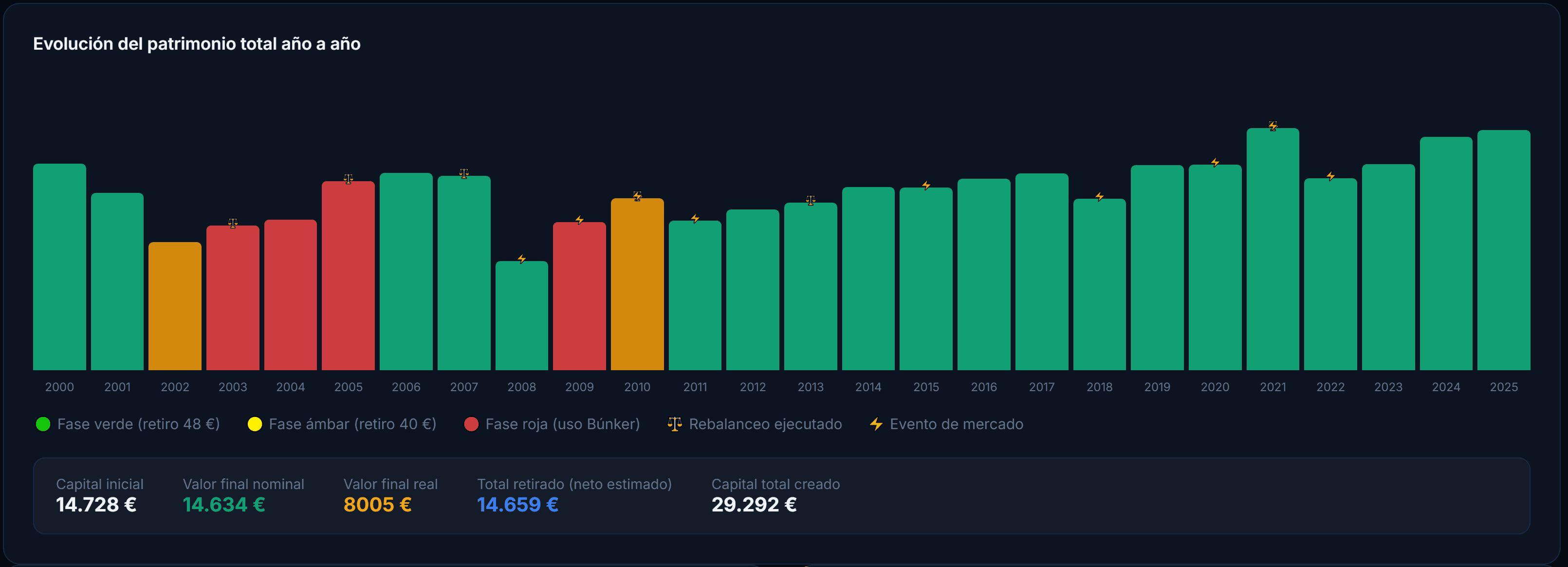Image resolution: width=1568 pixels, height=567 pixels.
Task: Click the scales icon in the Rebalanceo ejecutado legend
Action: pos(674,424)
